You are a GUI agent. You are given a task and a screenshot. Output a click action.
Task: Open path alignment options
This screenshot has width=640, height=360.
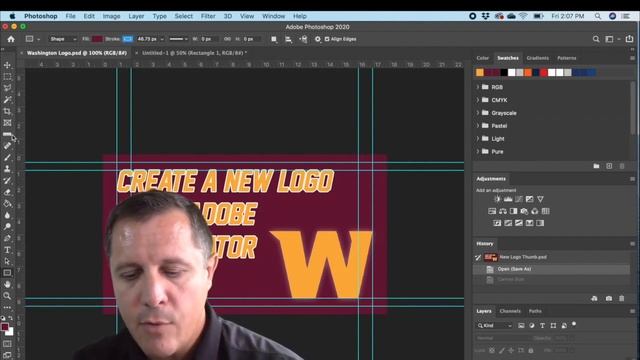[289, 39]
